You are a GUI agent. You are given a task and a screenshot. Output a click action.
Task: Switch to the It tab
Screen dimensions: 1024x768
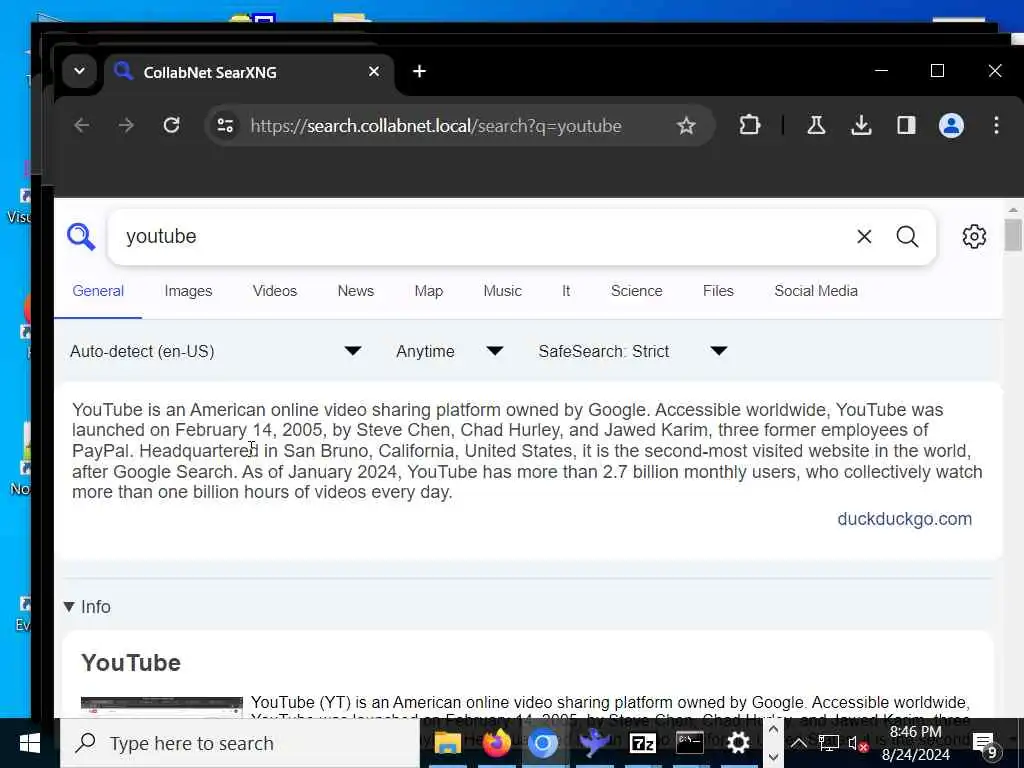pos(566,291)
